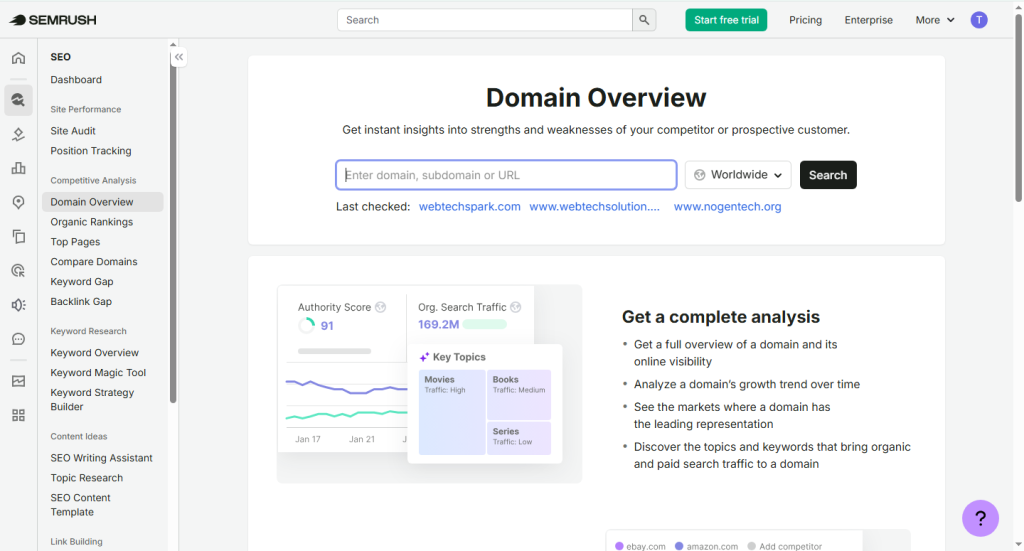Focus the domain, subdomain or URL field
Viewport: 1024px width, 551px height.
pyautogui.click(x=506, y=175)
